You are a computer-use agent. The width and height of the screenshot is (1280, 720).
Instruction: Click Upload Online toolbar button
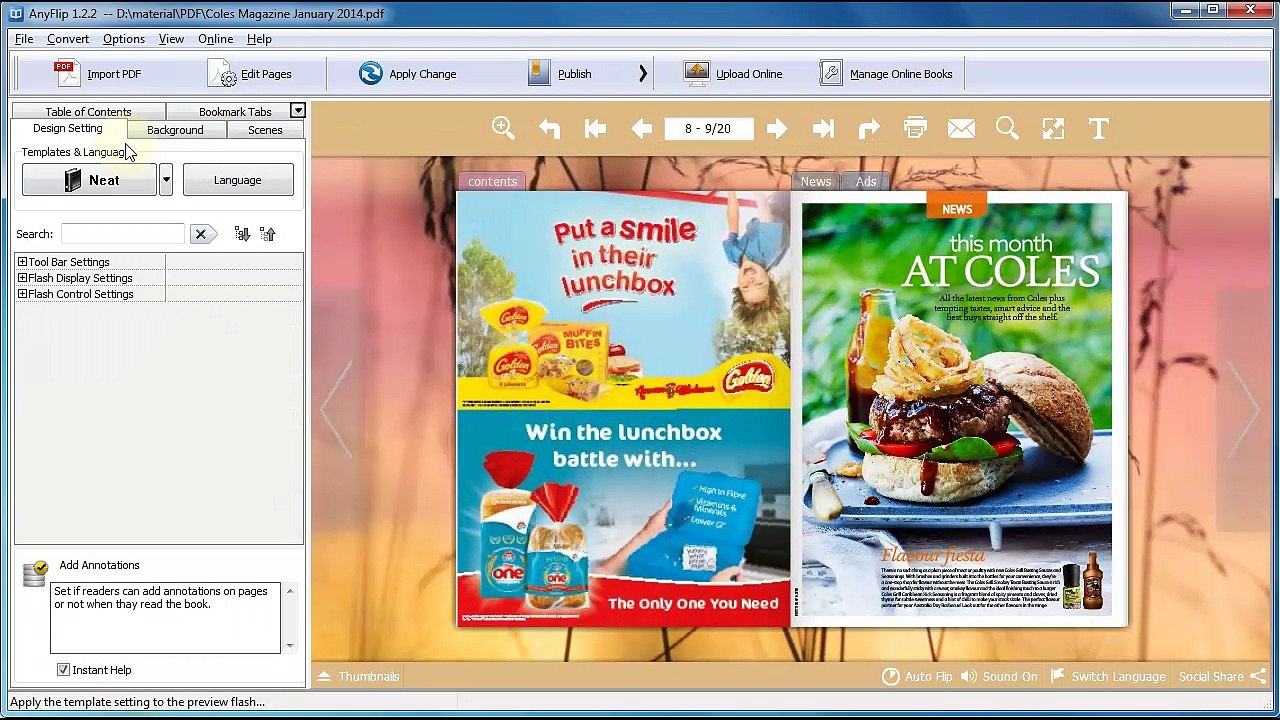(733, 74)
